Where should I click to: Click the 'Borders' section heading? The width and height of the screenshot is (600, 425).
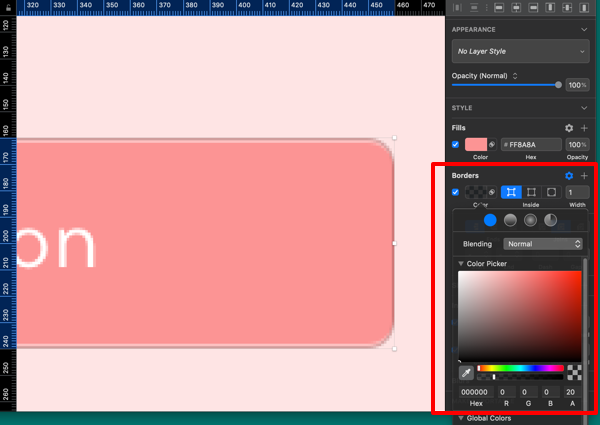point(465,176)
